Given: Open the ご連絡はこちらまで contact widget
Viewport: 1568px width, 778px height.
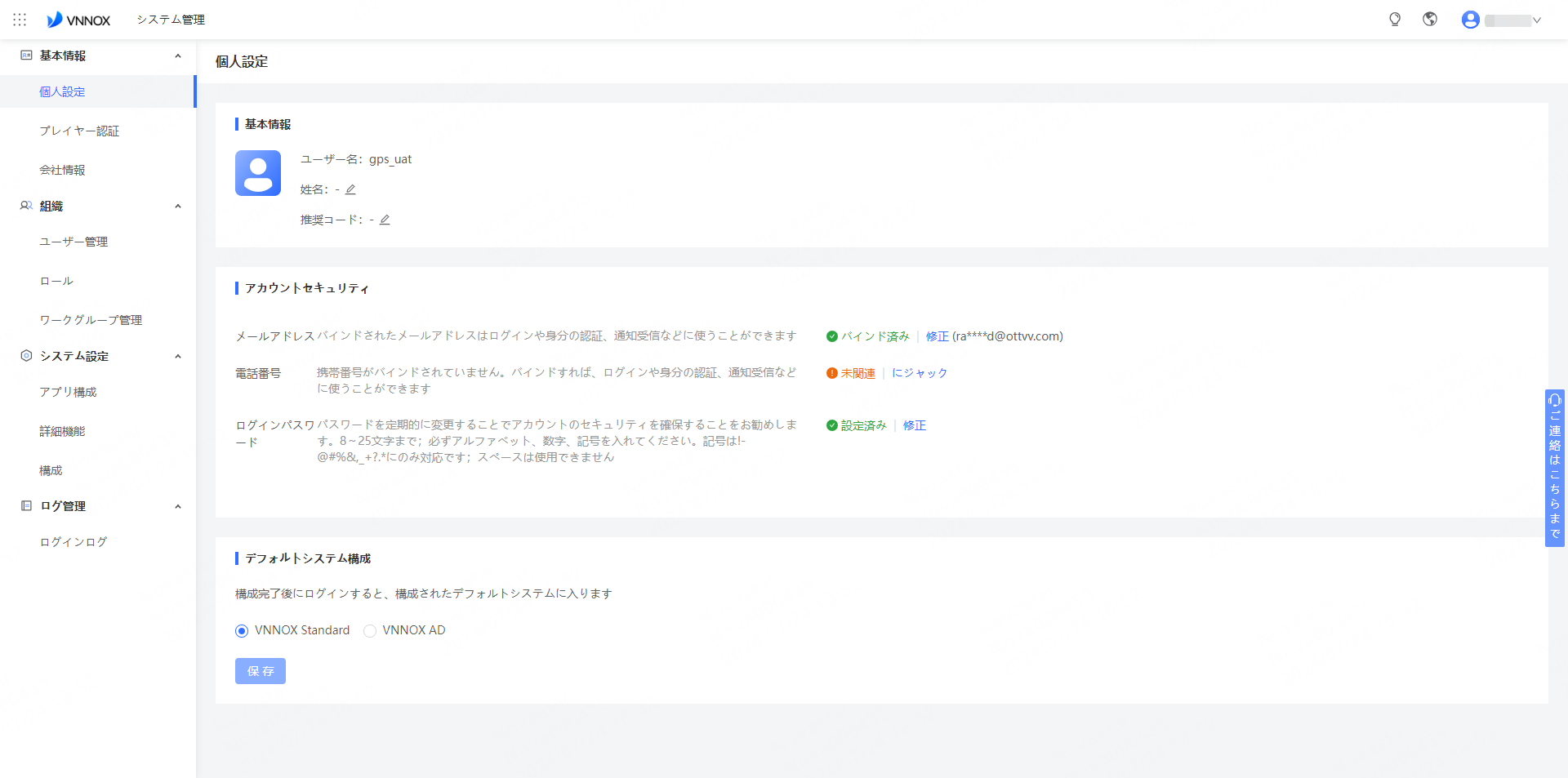Looking at the screenshot, I should pos(1554,468).
